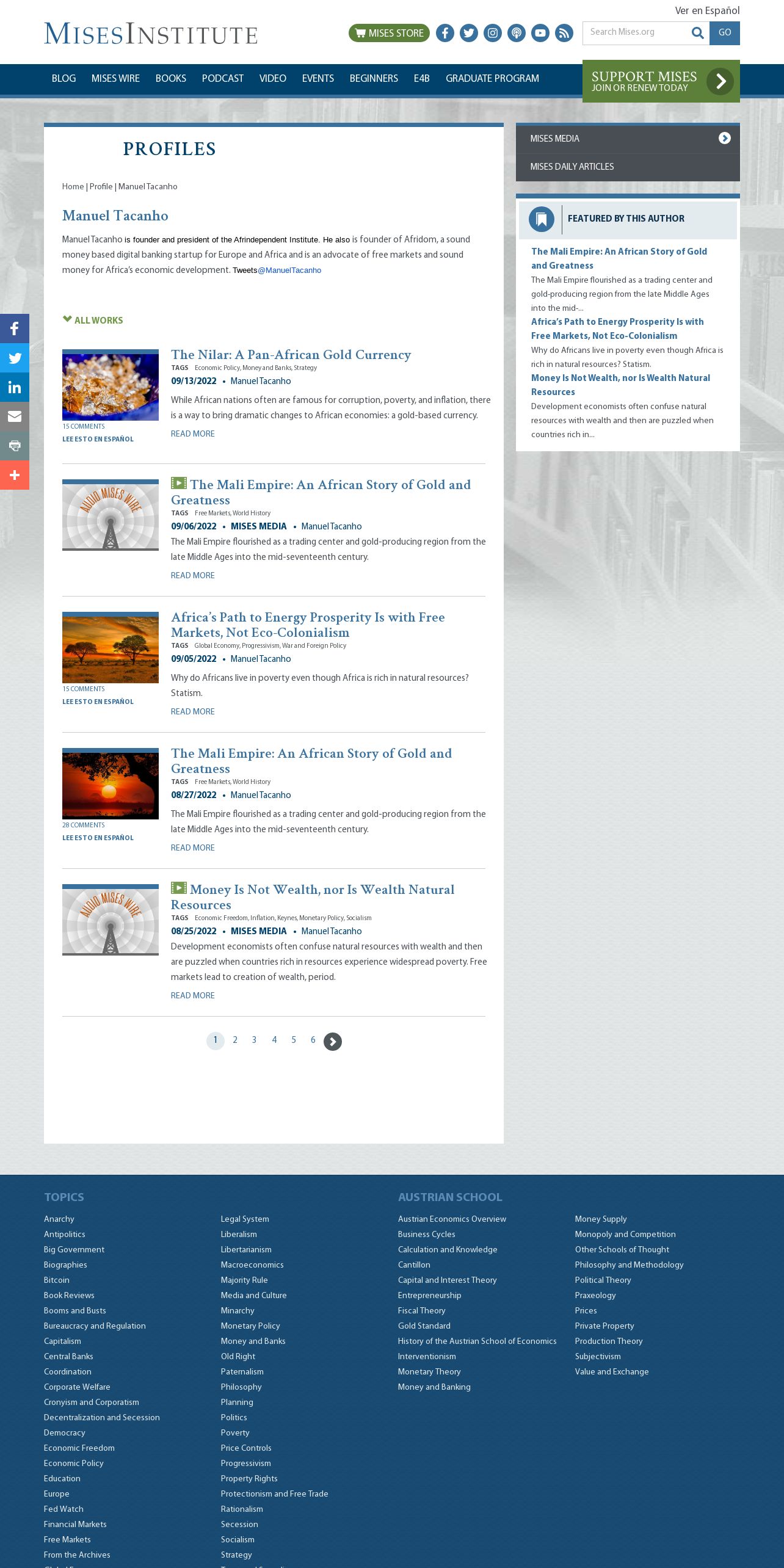Image resolution: width=784 pixels, height=1568 pixels.
Task: Open YouTube icon in header
Action: coord(540,33)
